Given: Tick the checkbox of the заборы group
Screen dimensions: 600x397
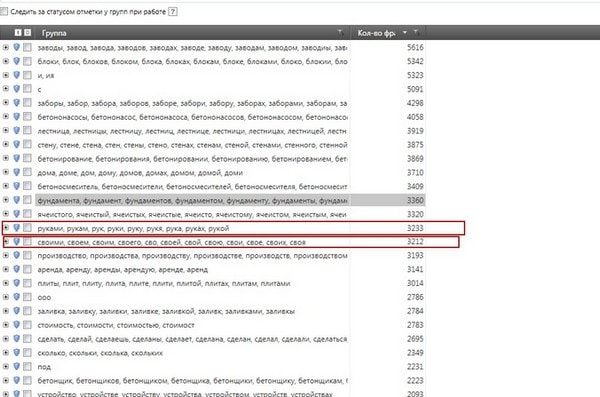Looking at the screenshot, I should [27, 103].
